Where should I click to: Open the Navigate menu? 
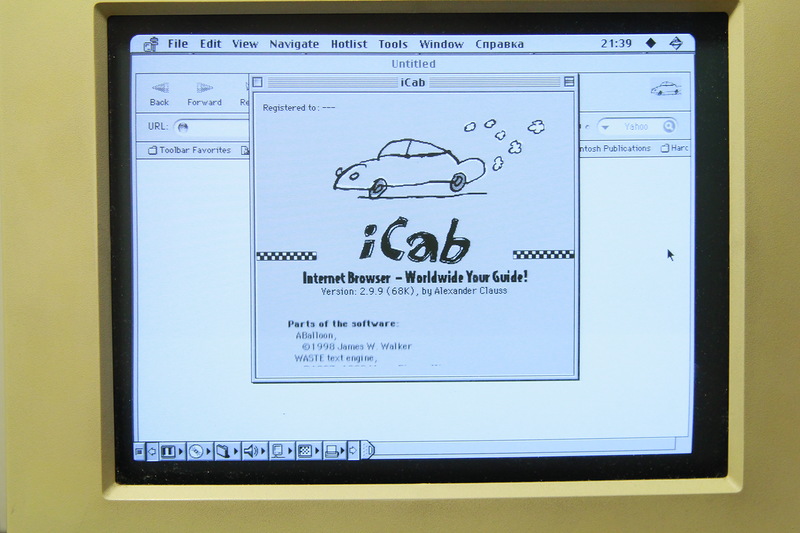pos(294,44)
